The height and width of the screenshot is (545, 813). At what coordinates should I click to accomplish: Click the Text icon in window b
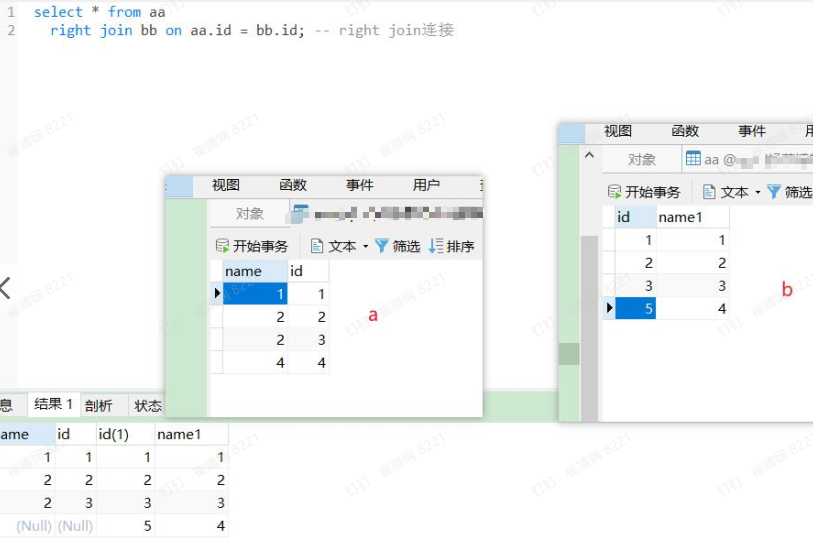point(709,192)
